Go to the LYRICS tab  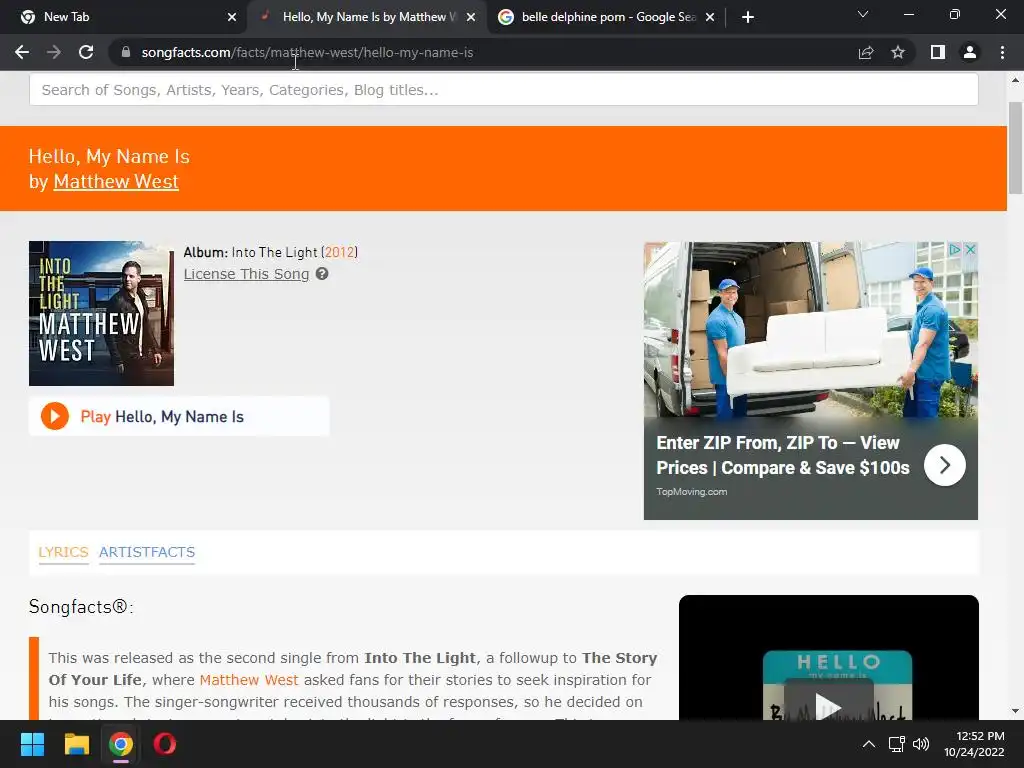point(63,552)
